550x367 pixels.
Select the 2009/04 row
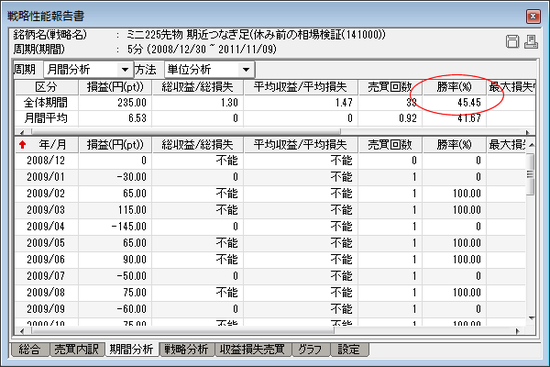(x=270, y=227)
